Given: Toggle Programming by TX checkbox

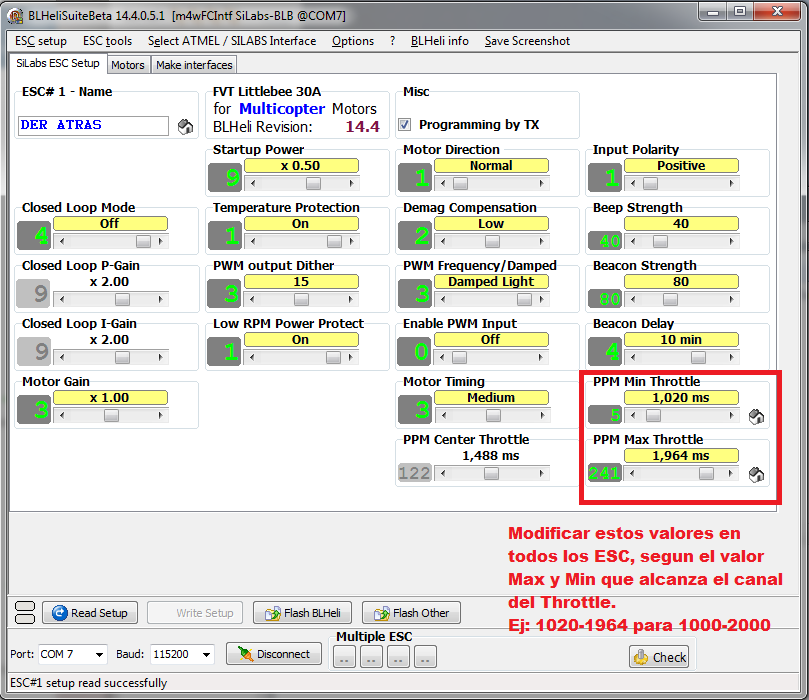Looking at the screenshot, I should tap(404, 125).
